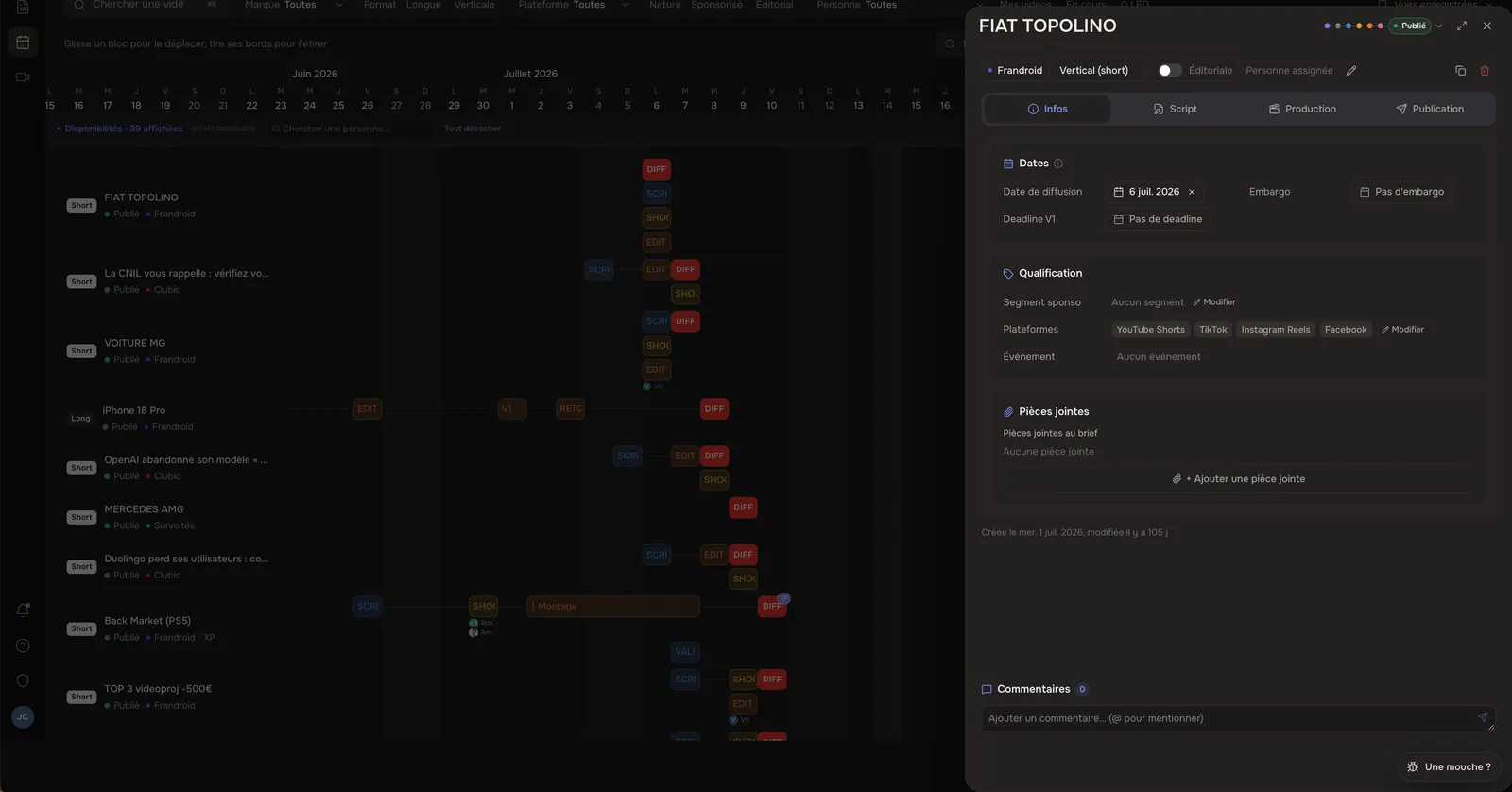
Task: Click the search icon right of the calendar hint
Action: point(950,43)
